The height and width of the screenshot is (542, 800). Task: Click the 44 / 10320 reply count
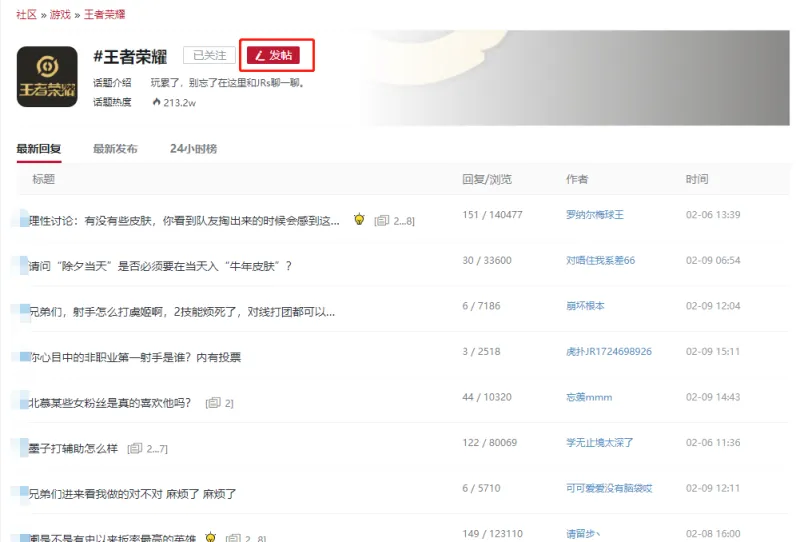click(487, 397)
